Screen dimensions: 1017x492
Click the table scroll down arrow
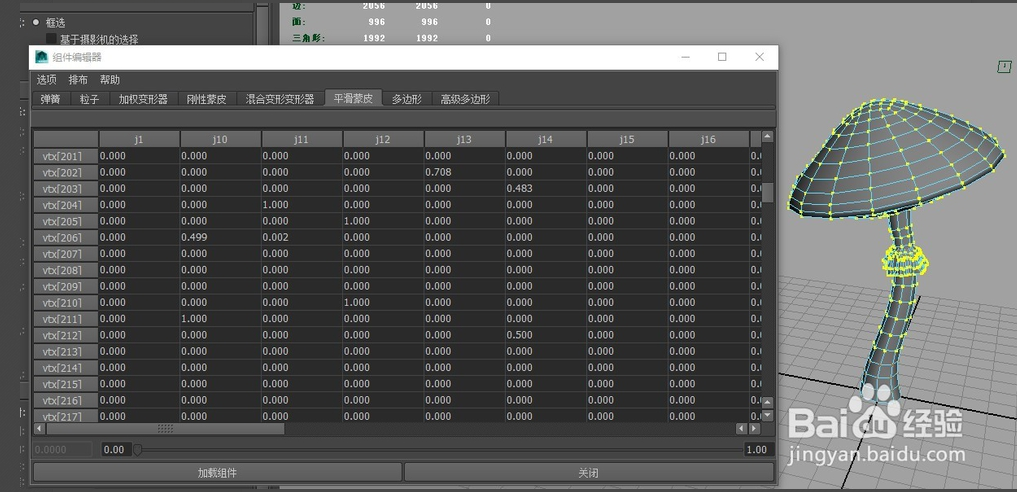(x=767, y=415)
